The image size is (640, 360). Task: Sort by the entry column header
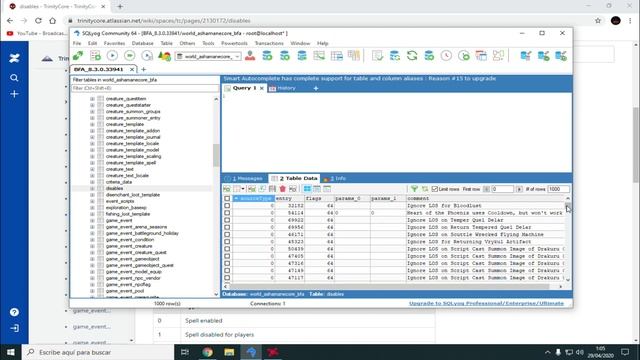point(289,198)
